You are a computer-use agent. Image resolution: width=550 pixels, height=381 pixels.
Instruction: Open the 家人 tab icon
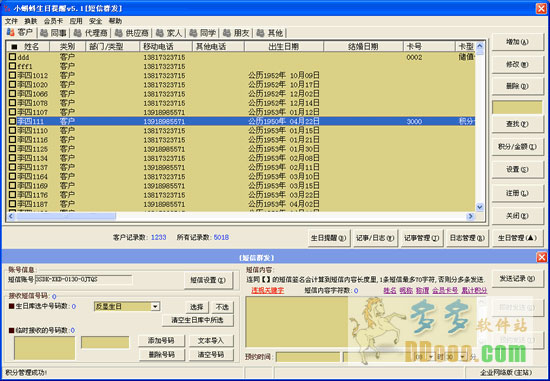[x=160, y=33]
